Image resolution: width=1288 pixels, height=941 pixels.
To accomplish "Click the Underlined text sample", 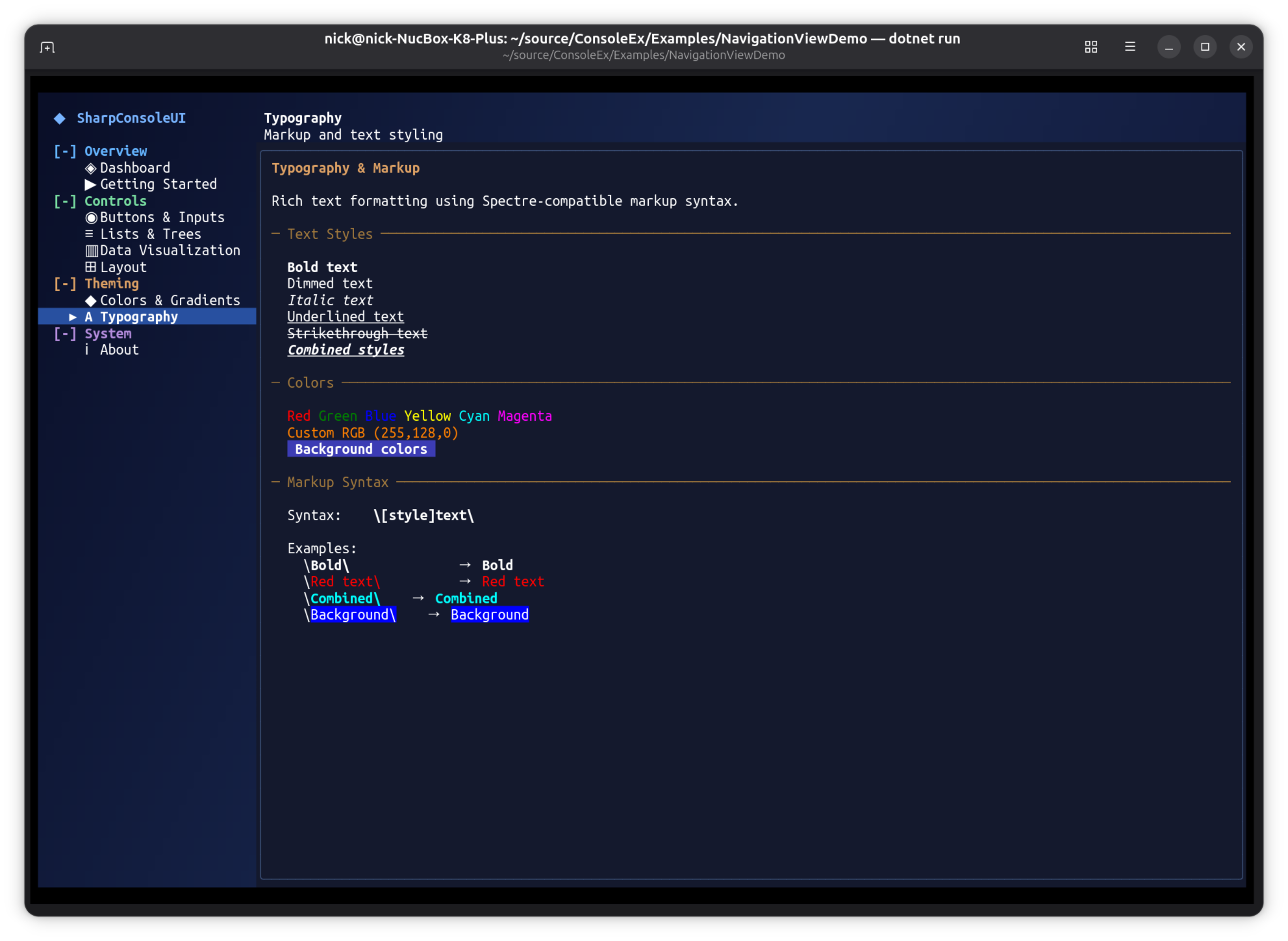I will coord(345,317).
